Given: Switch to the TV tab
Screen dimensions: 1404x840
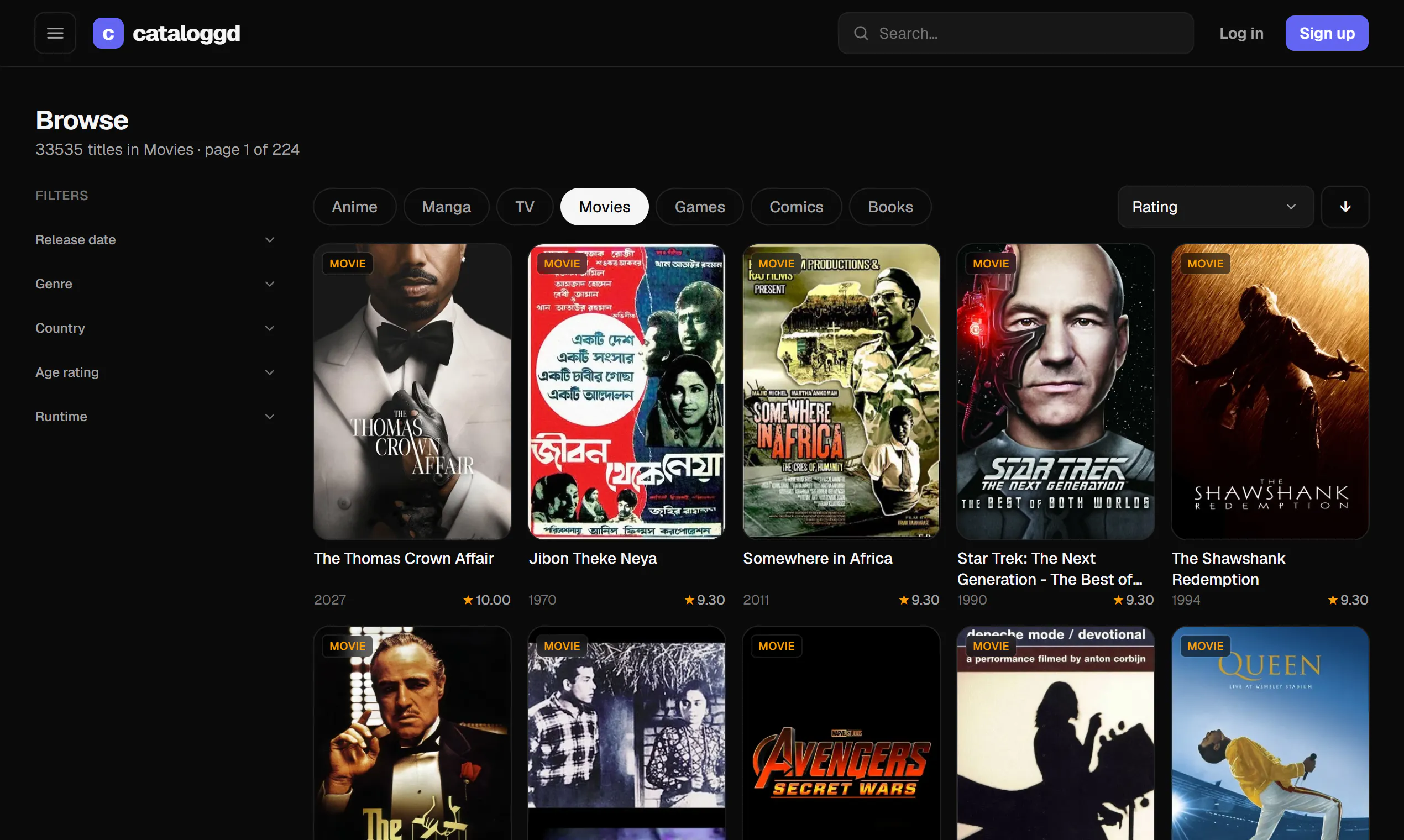Looking at the screenshot, I should 524,207.
